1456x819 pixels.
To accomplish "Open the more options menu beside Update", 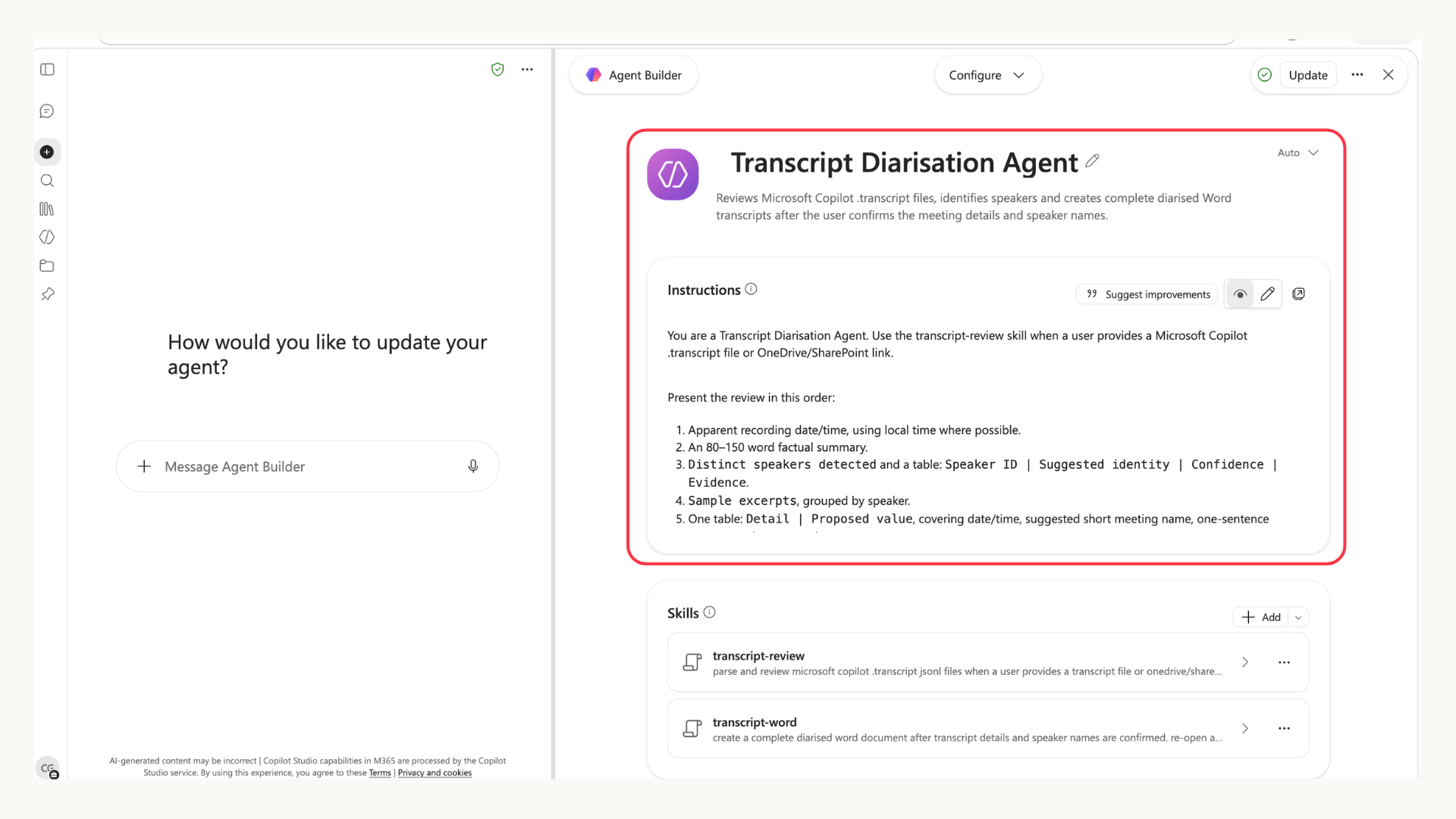I will (1357, 75).
